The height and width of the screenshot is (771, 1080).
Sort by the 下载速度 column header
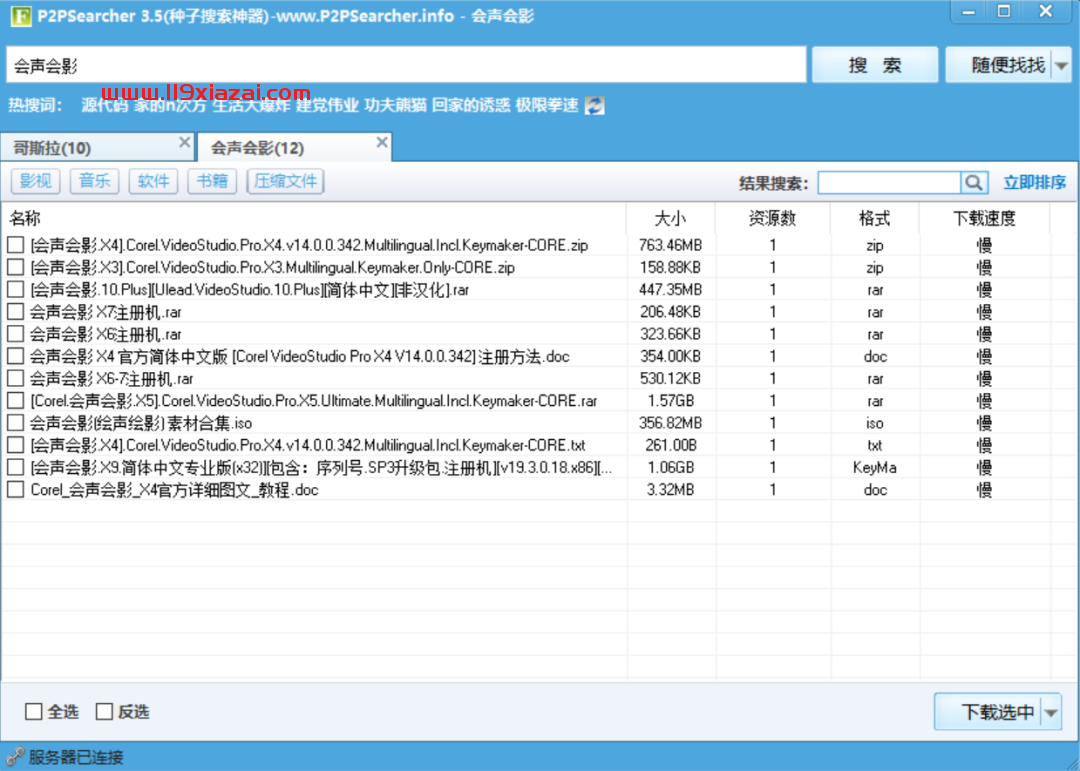click(984, 218)
